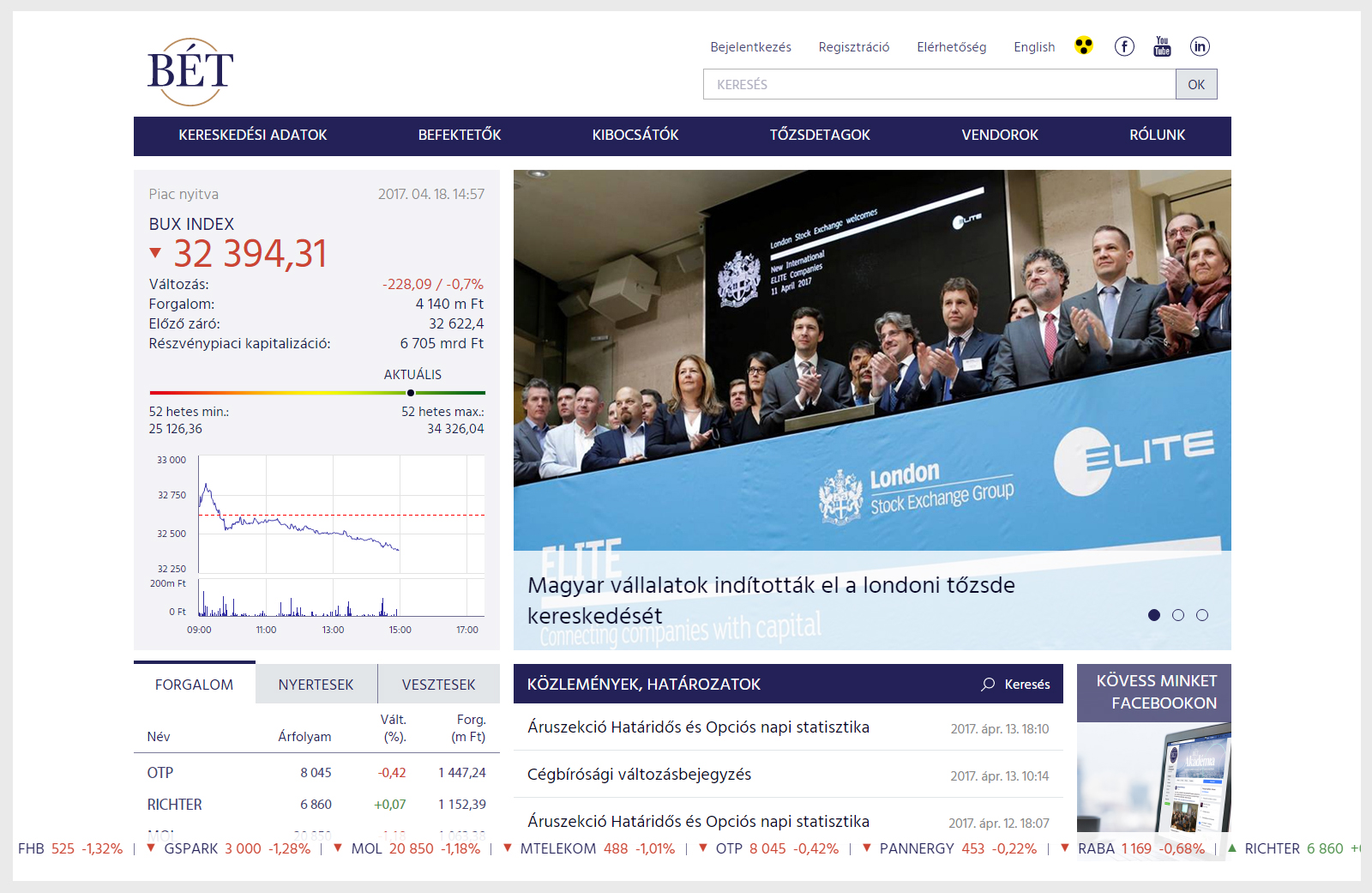Click the OK search button
1372x893 pixels.
(x=1196, y=84)
